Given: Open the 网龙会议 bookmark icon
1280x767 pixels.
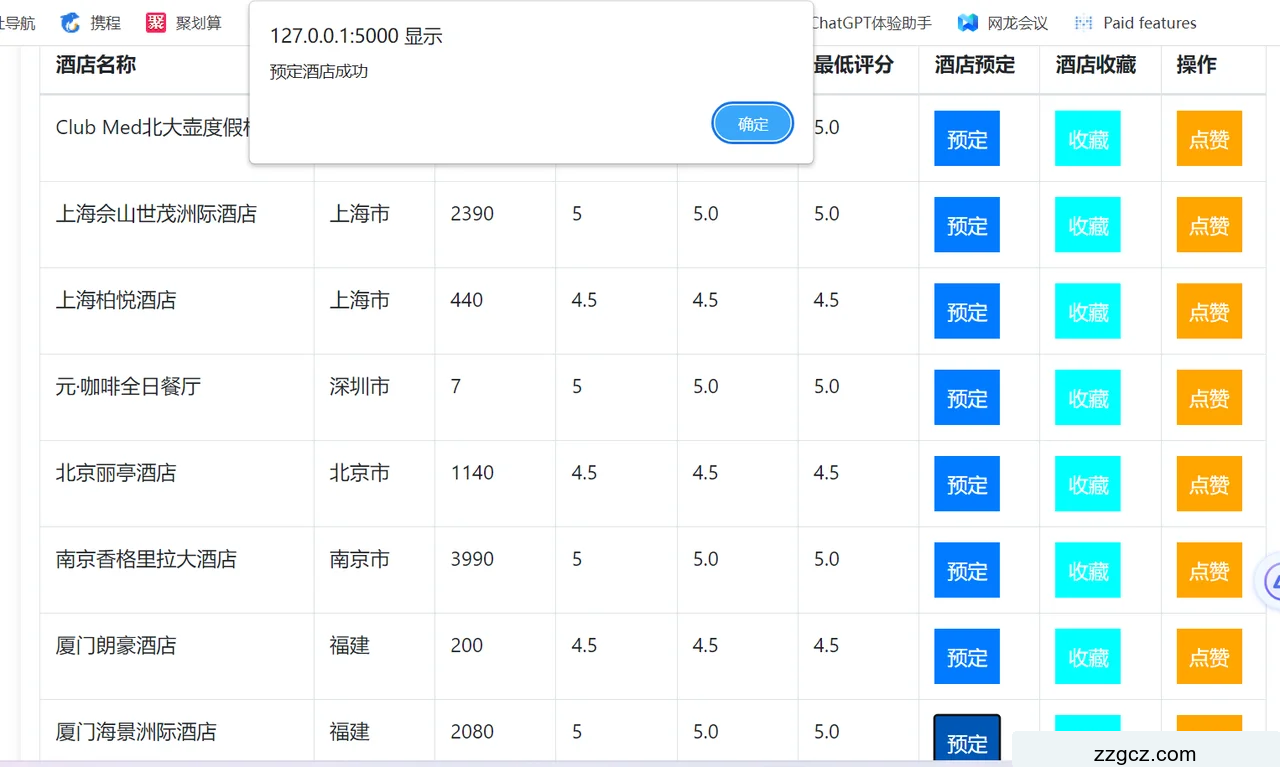Looking at the screenshot, I should (x=967, y=22).
